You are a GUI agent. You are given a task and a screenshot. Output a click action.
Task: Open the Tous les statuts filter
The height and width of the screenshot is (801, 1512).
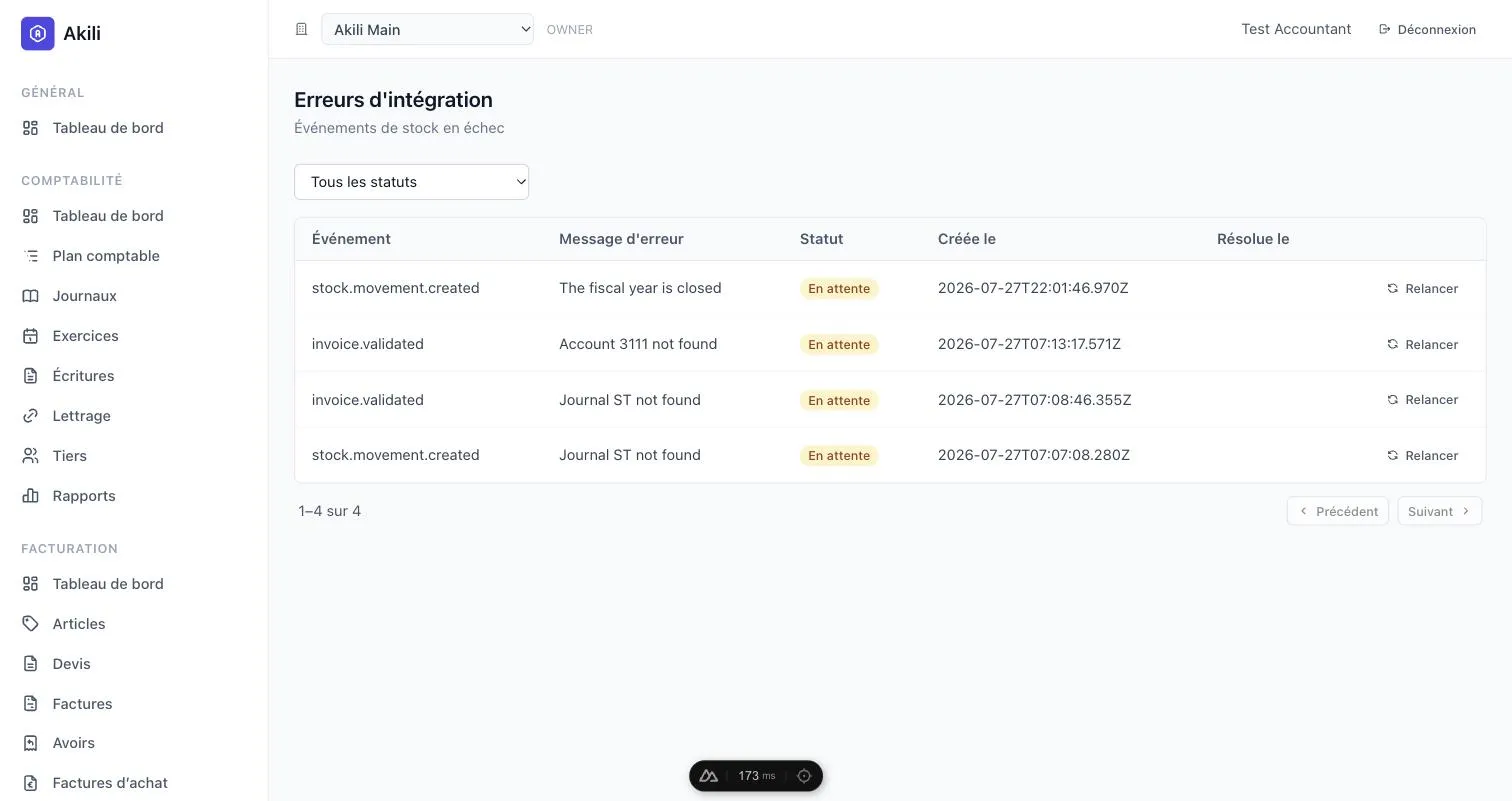[411, 182]
